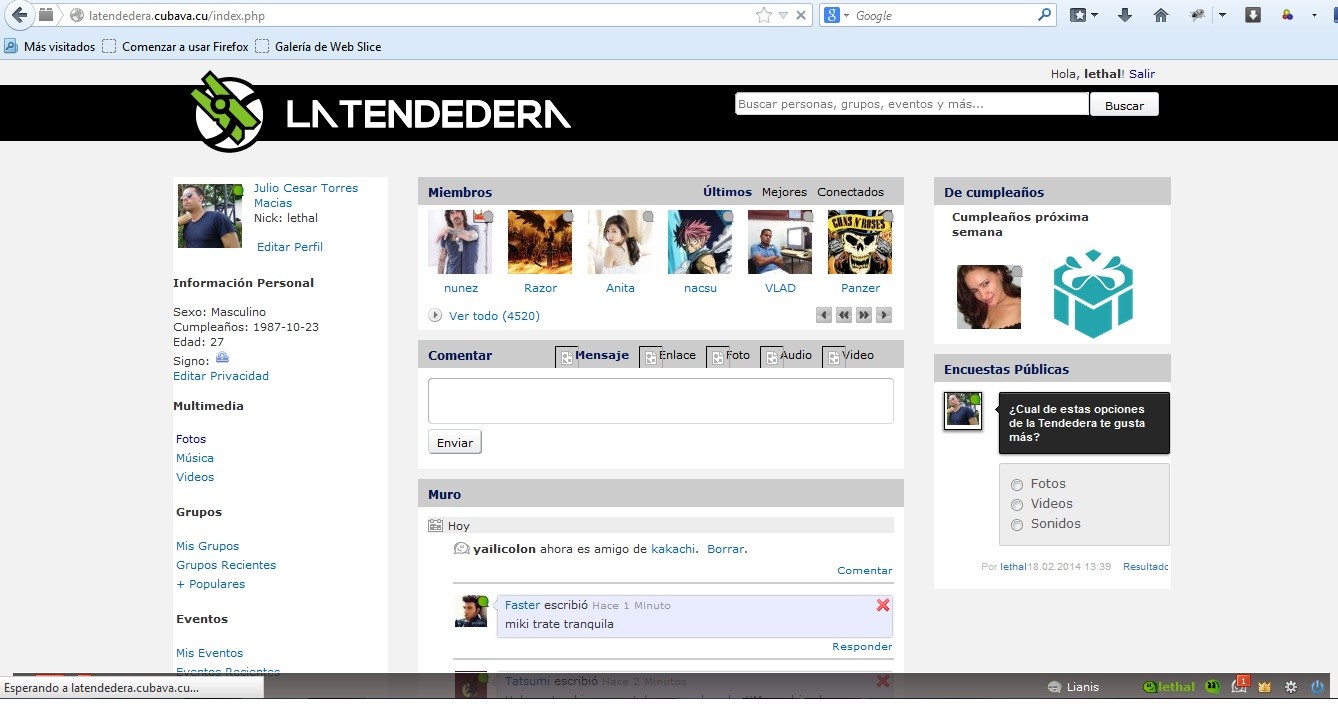Select the Videos poll radio option
Screen dimensions: 1338x704
[x=1017, y=505]
